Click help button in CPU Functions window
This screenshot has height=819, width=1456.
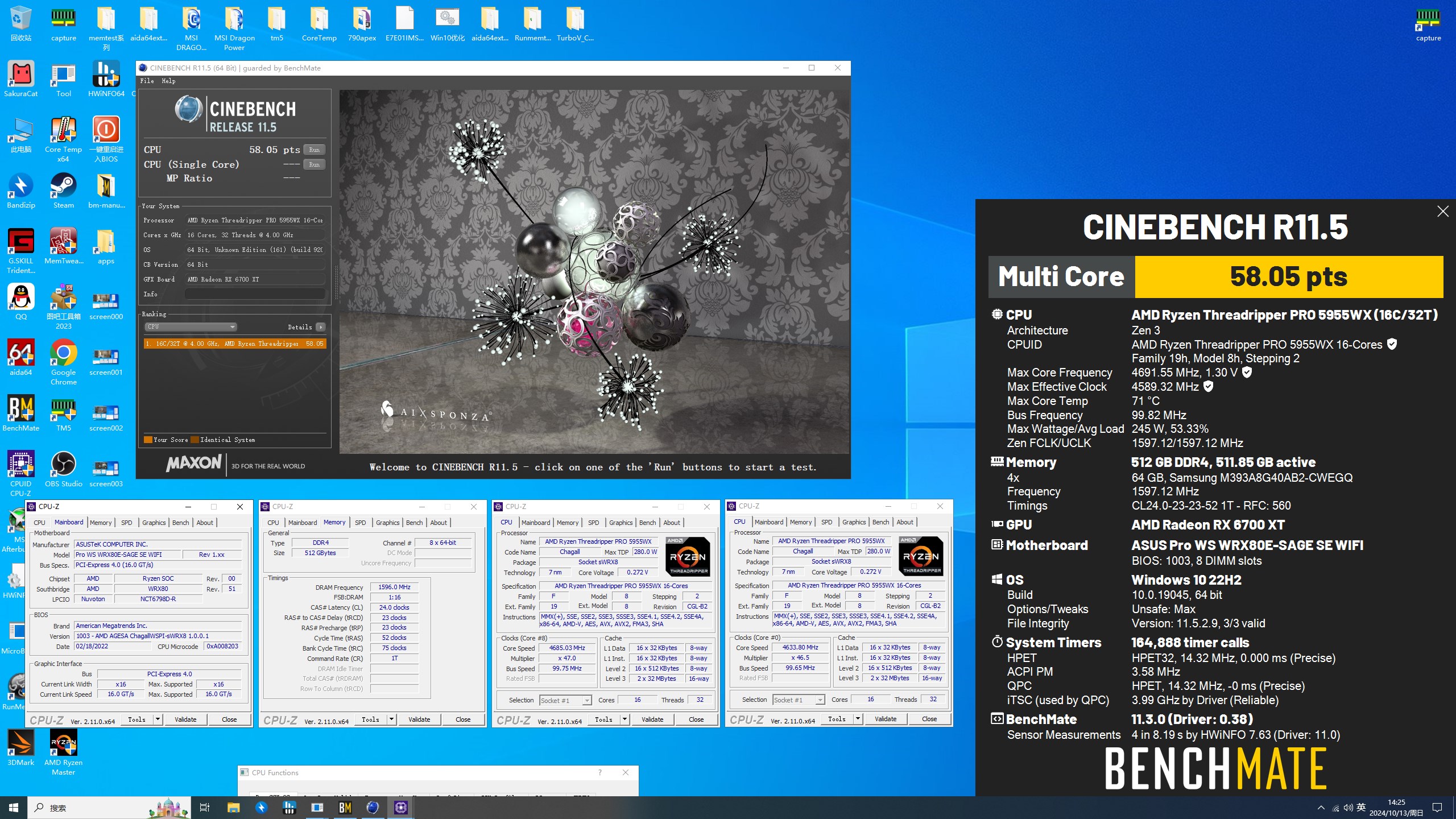[x=599, y=772]
